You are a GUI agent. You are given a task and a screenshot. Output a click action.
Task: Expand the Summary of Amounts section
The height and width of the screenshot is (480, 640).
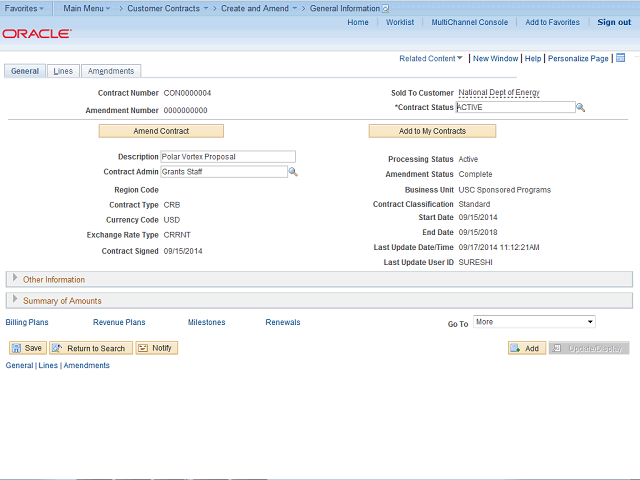click(x=15, y=300)
